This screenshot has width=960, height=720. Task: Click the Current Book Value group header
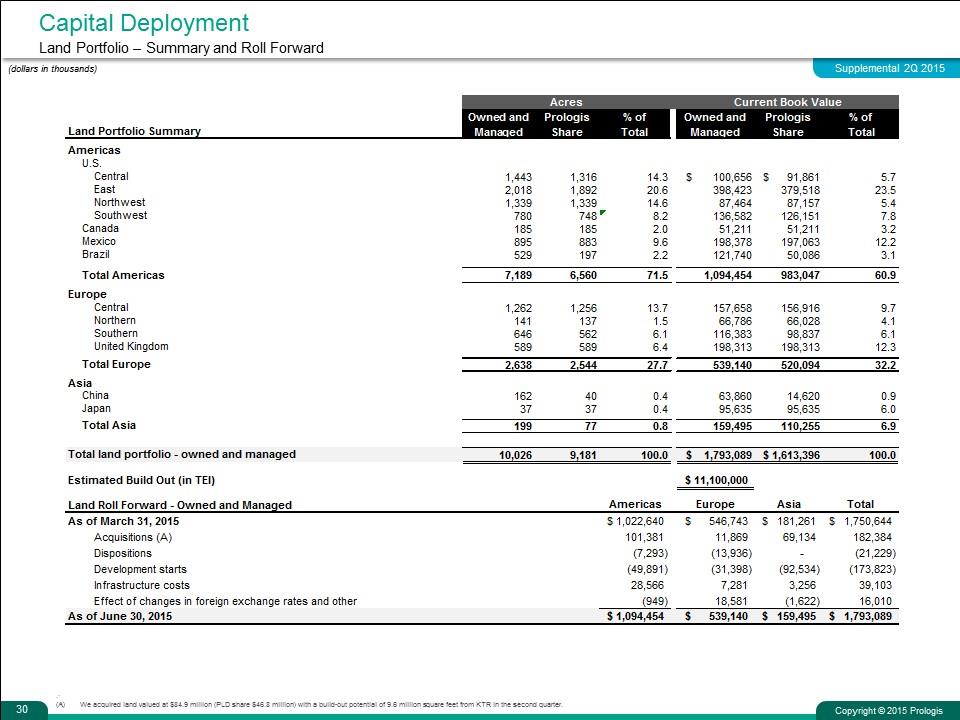(787, 102)
